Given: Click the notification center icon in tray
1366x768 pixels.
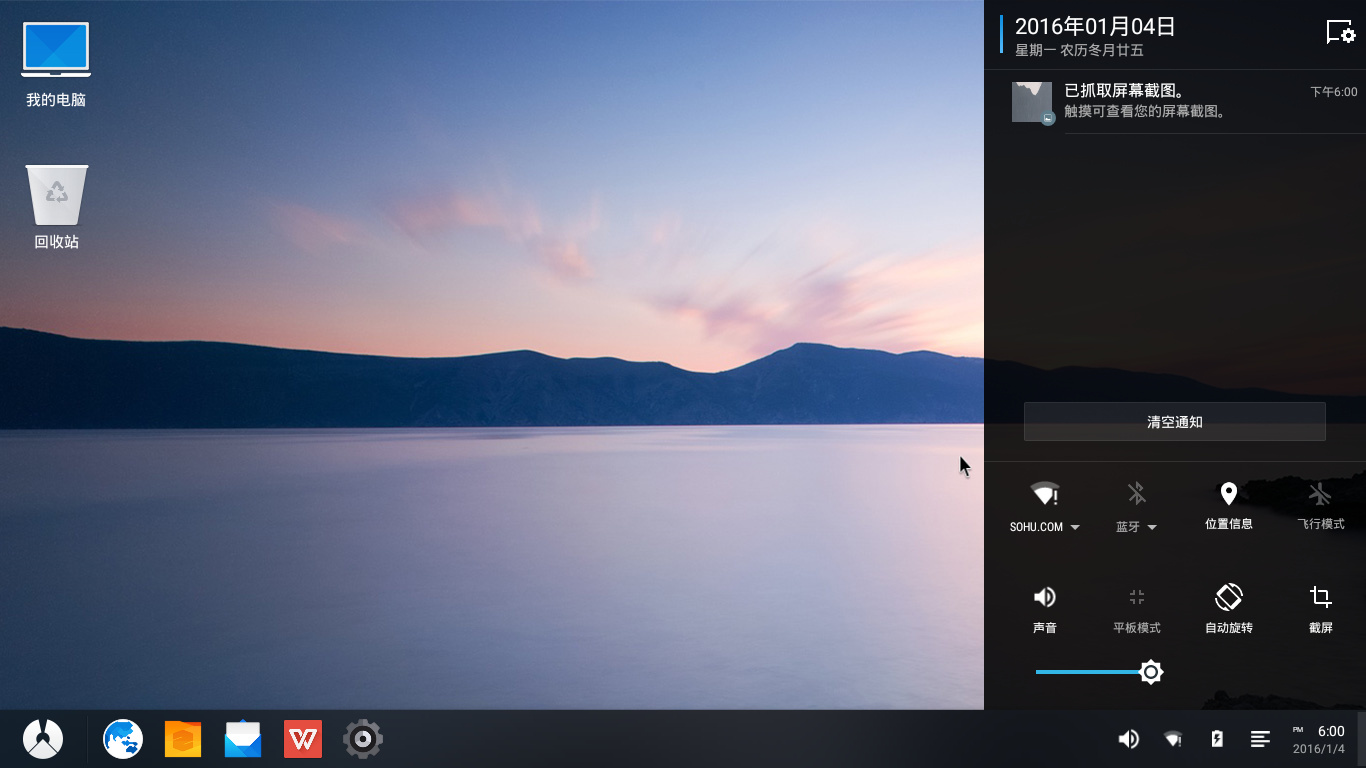Looking at the screenshot, I should 1261,739.
